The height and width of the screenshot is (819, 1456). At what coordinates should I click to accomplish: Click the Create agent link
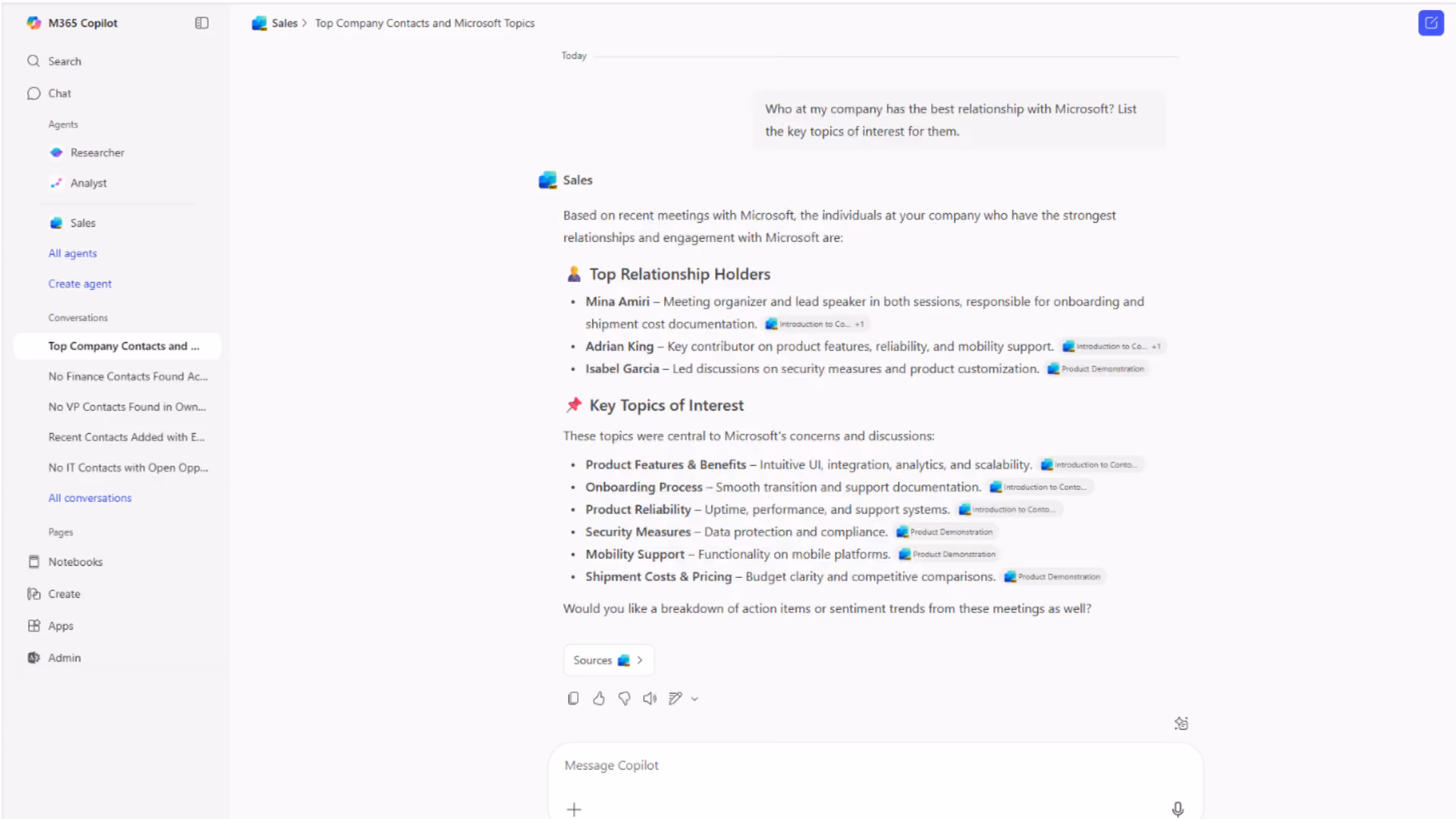[80, 284]
